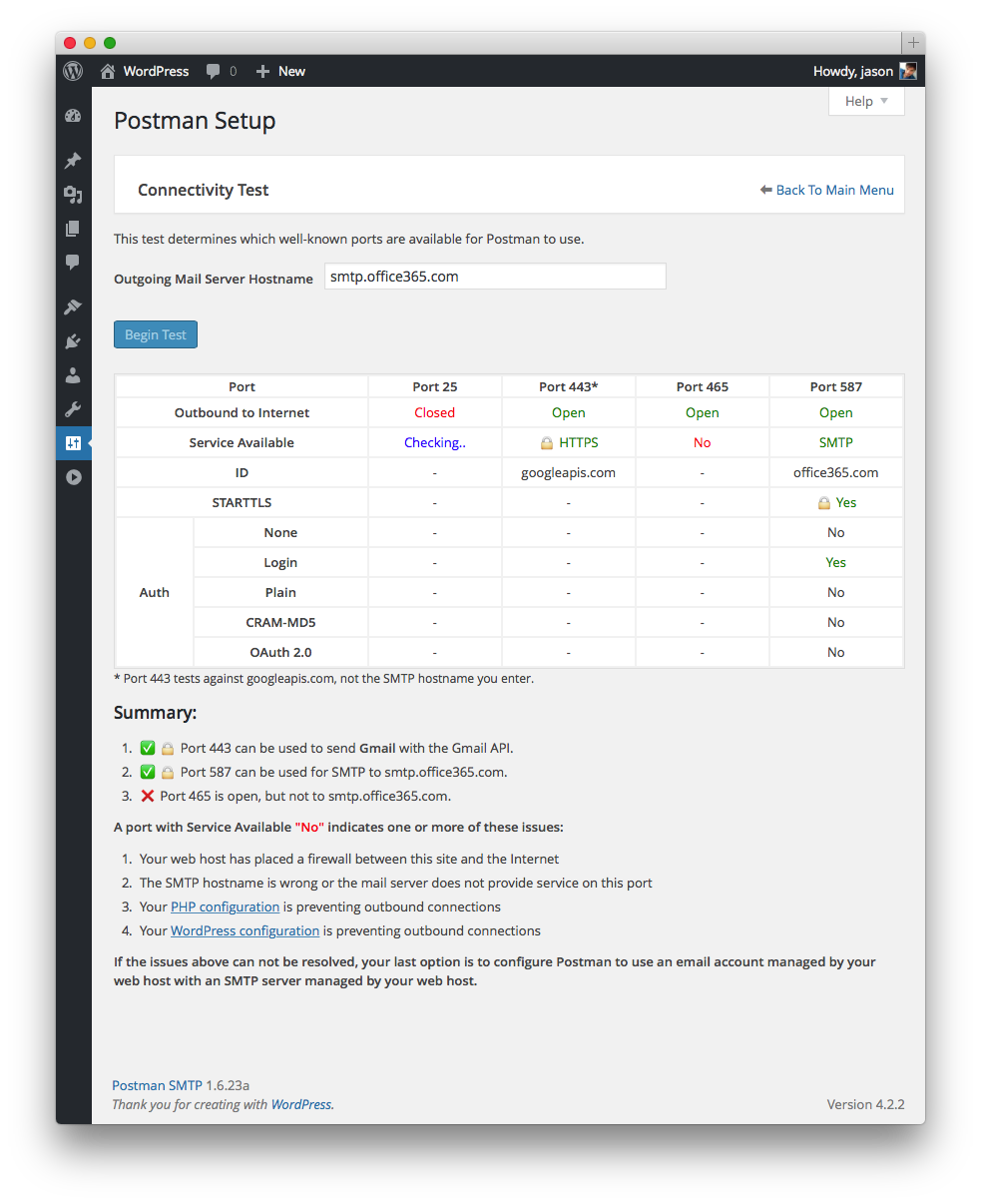Click the Outgoing Mail Server Hostname field

pos(495,277)
